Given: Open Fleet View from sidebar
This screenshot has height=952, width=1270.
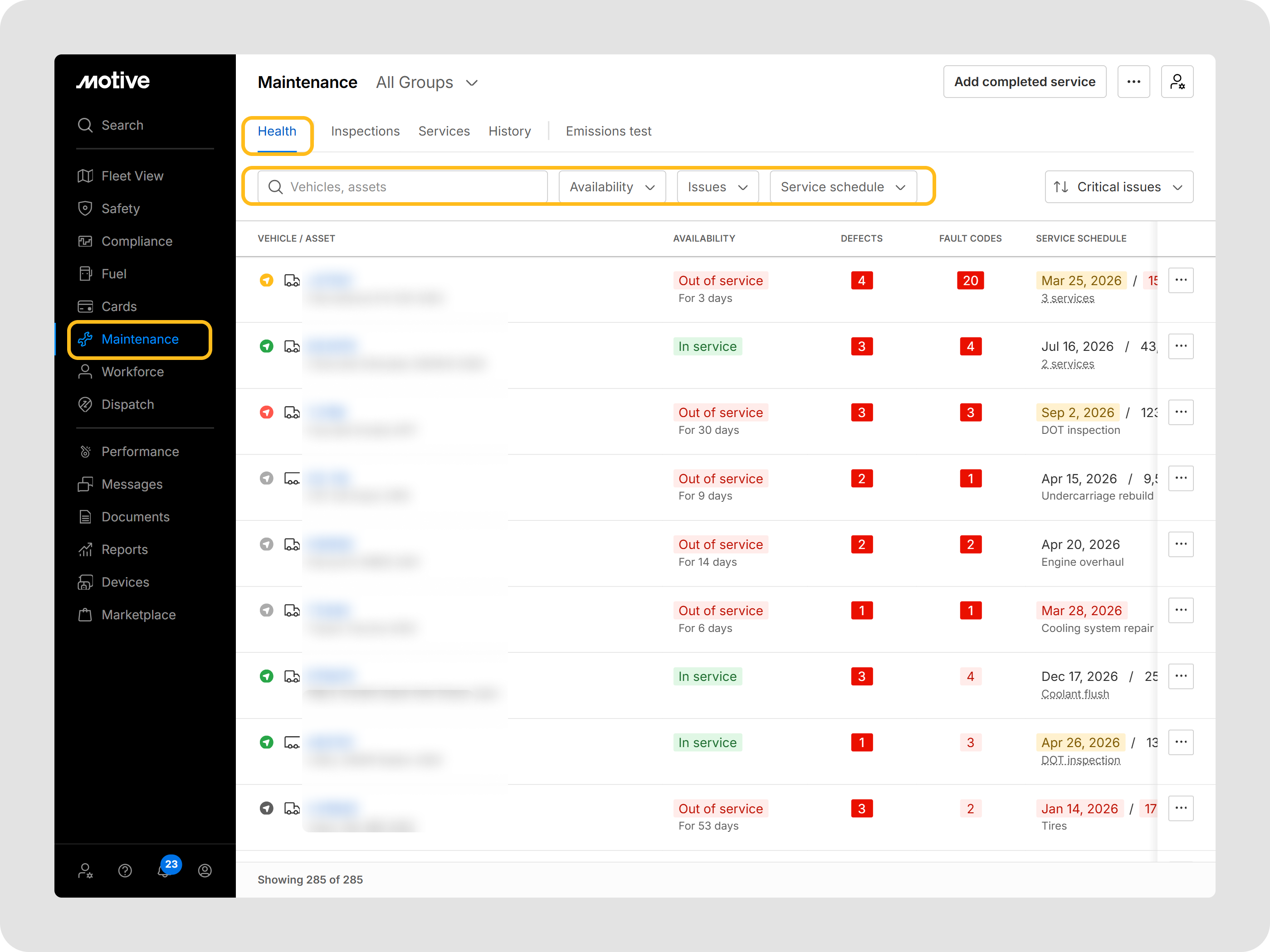Looking at the screenshot, I should [x=121, y=176].
